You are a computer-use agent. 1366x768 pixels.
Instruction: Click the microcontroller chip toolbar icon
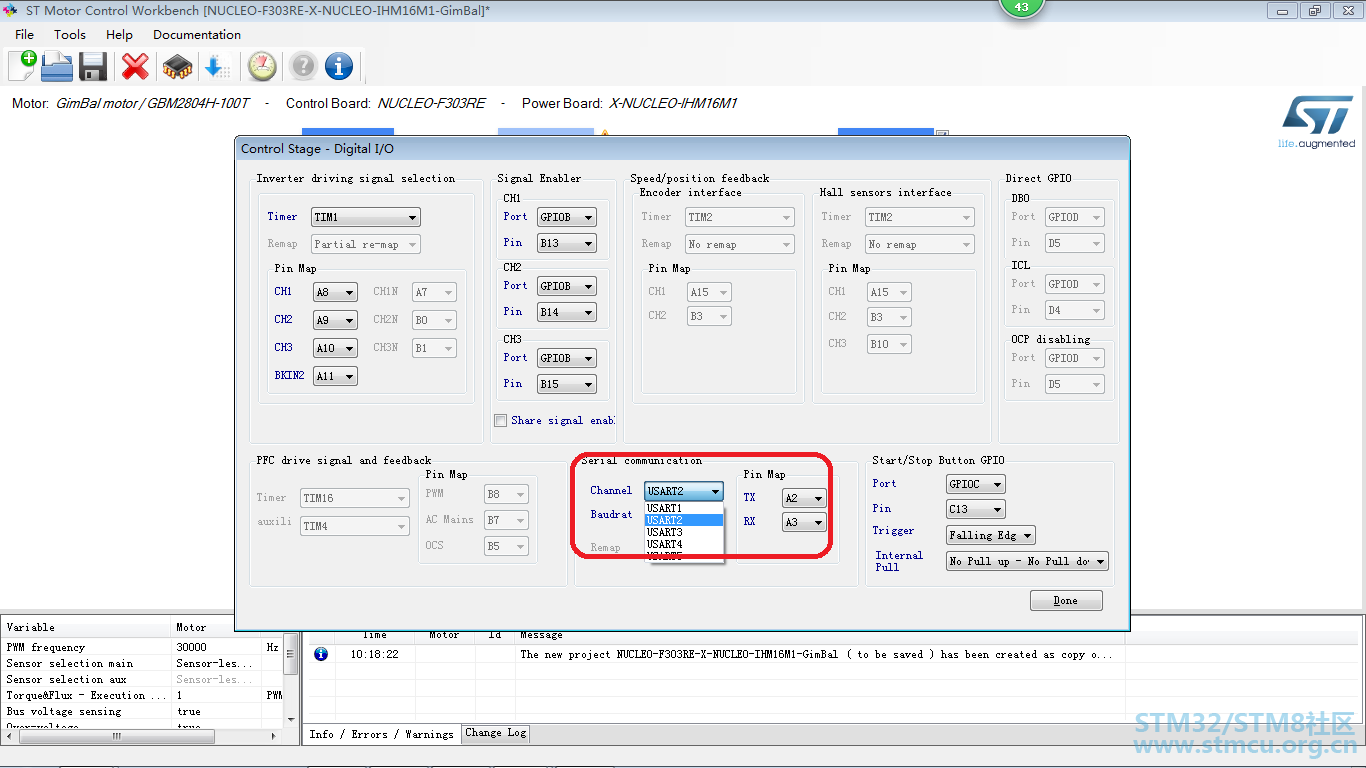pos(177,66)
